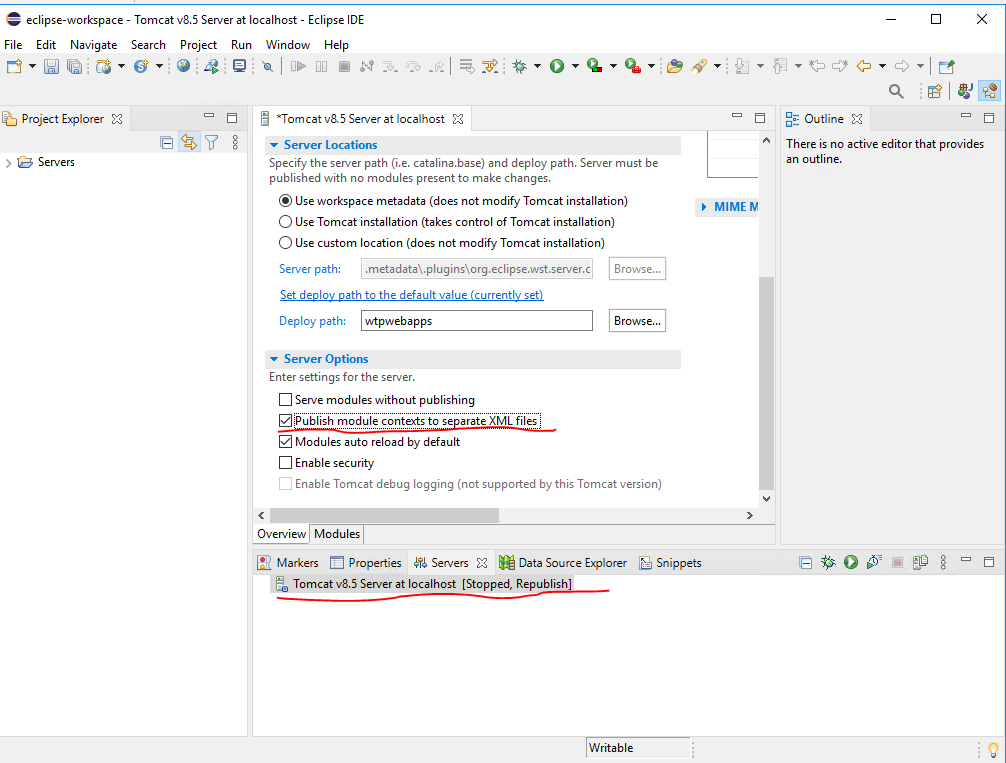1006x763 pixels.
Task: Check the Enable security option
Action: 286,463
